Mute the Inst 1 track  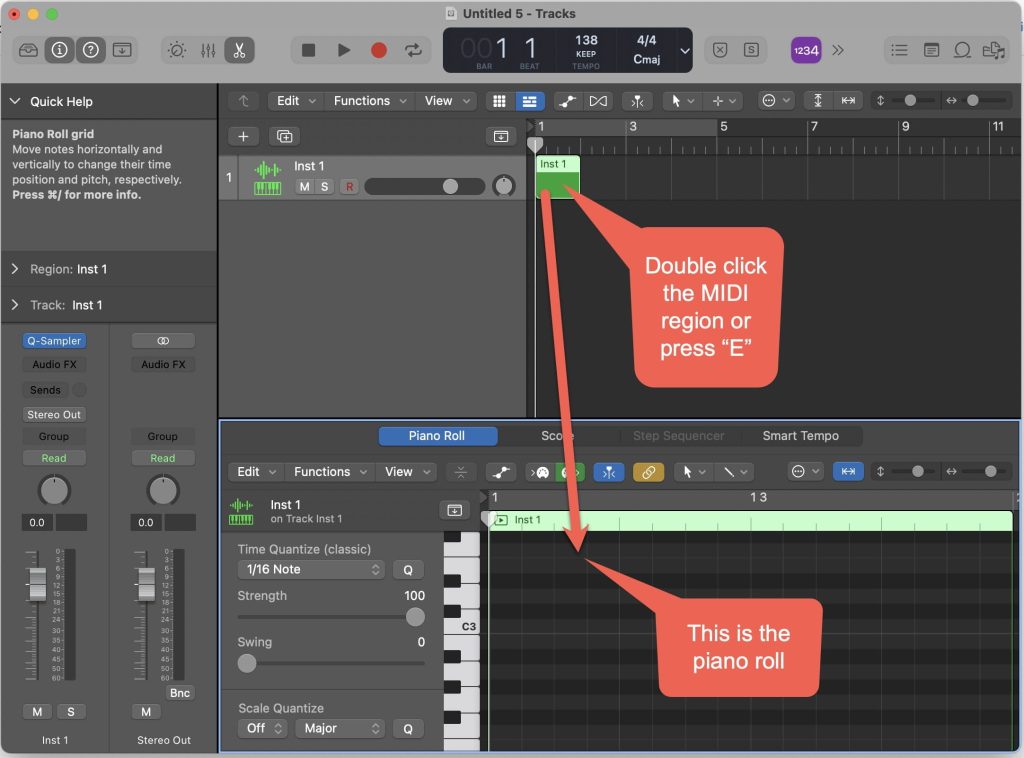tap(304, 187)
